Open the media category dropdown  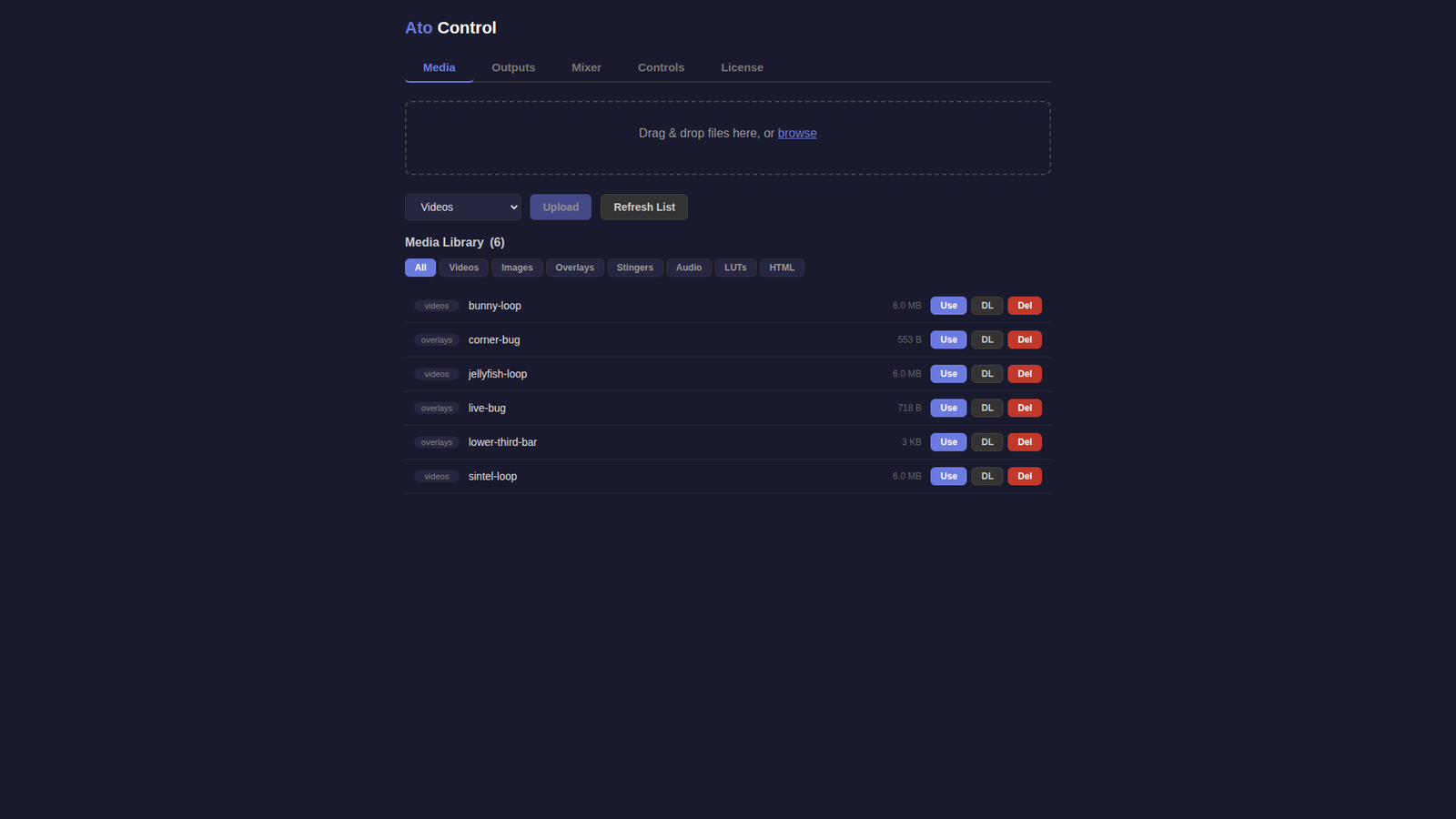point(462,207)
